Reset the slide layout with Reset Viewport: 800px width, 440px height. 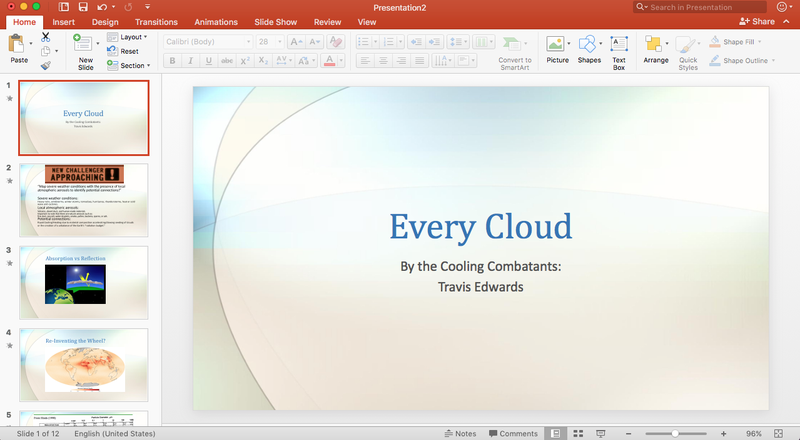tap(124, 51)
